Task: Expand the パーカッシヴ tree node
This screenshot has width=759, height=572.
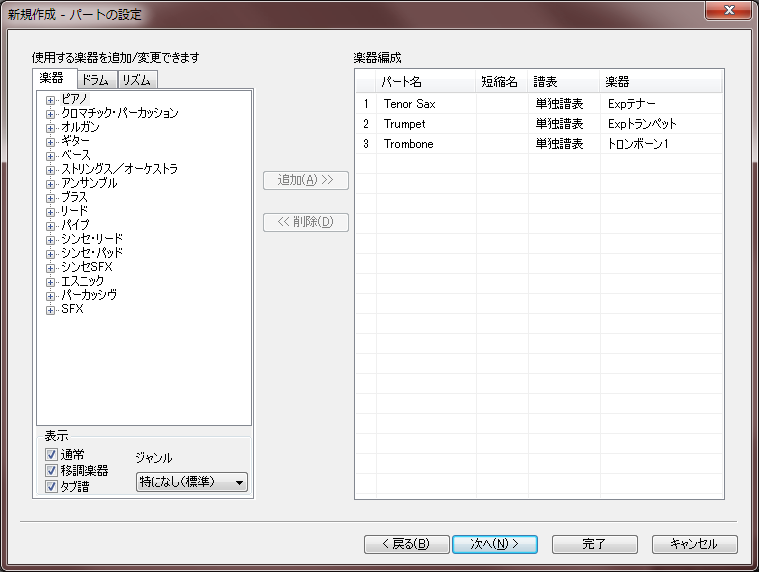Action: click(x=50, y=297)
